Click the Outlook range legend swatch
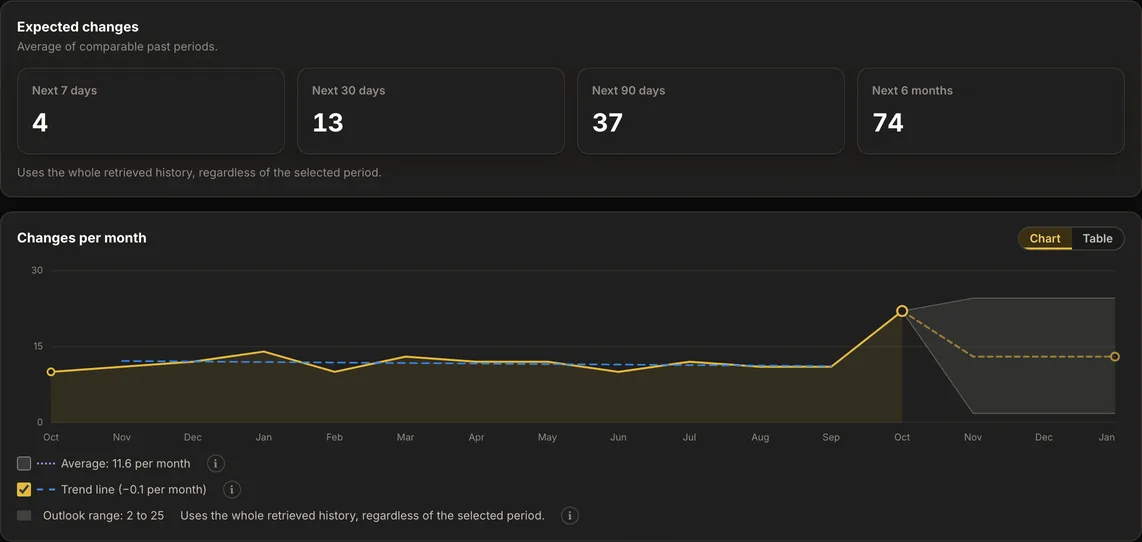Screen dimensions: 1142x542 tap(24, 516)
